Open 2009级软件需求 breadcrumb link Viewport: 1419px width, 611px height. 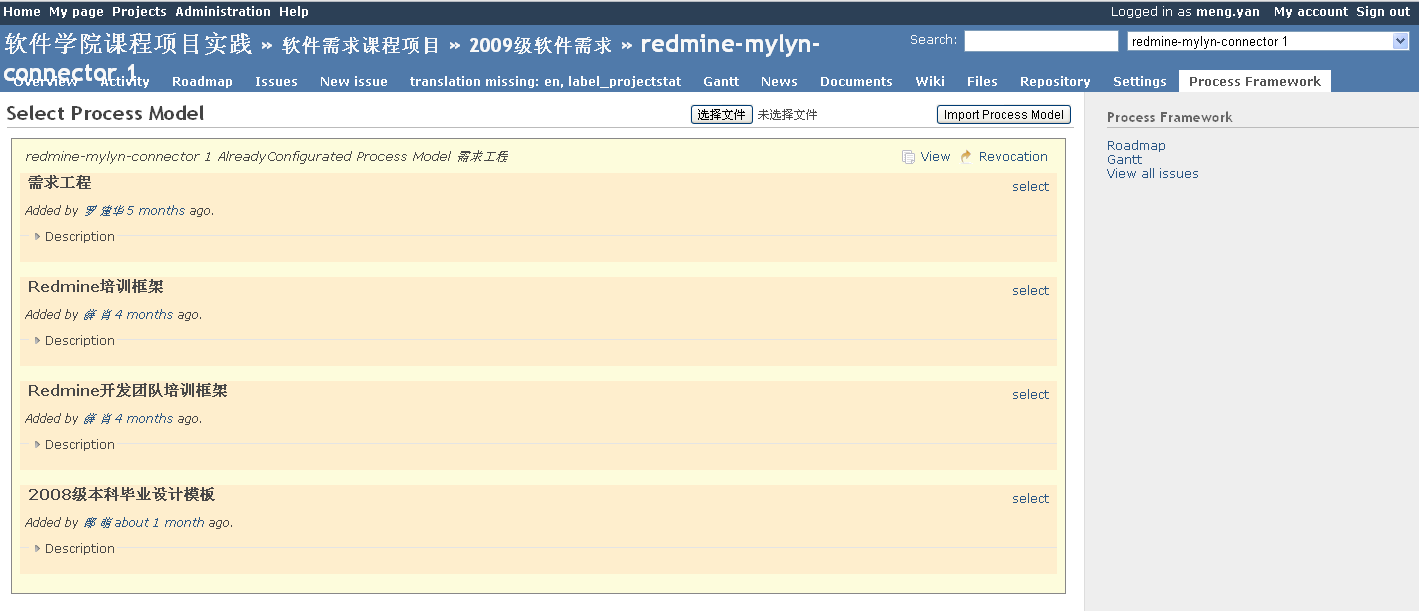(x=540, y=46)
